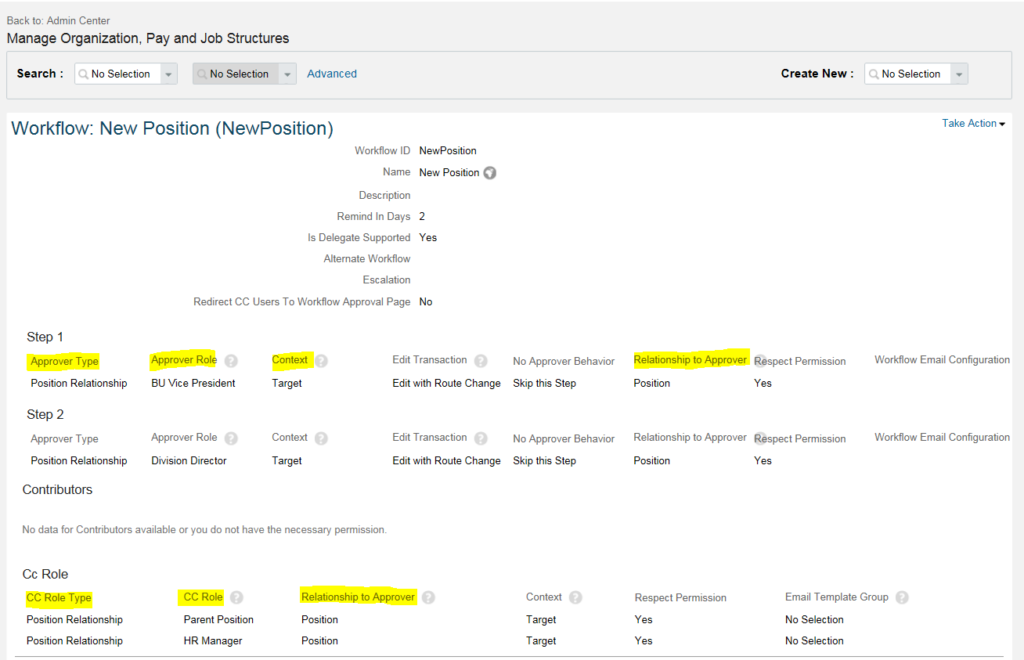Open help icon beside Step 2 Approver Role
Viewport: 1024px width, 660px height.
[x=231, y=439]
